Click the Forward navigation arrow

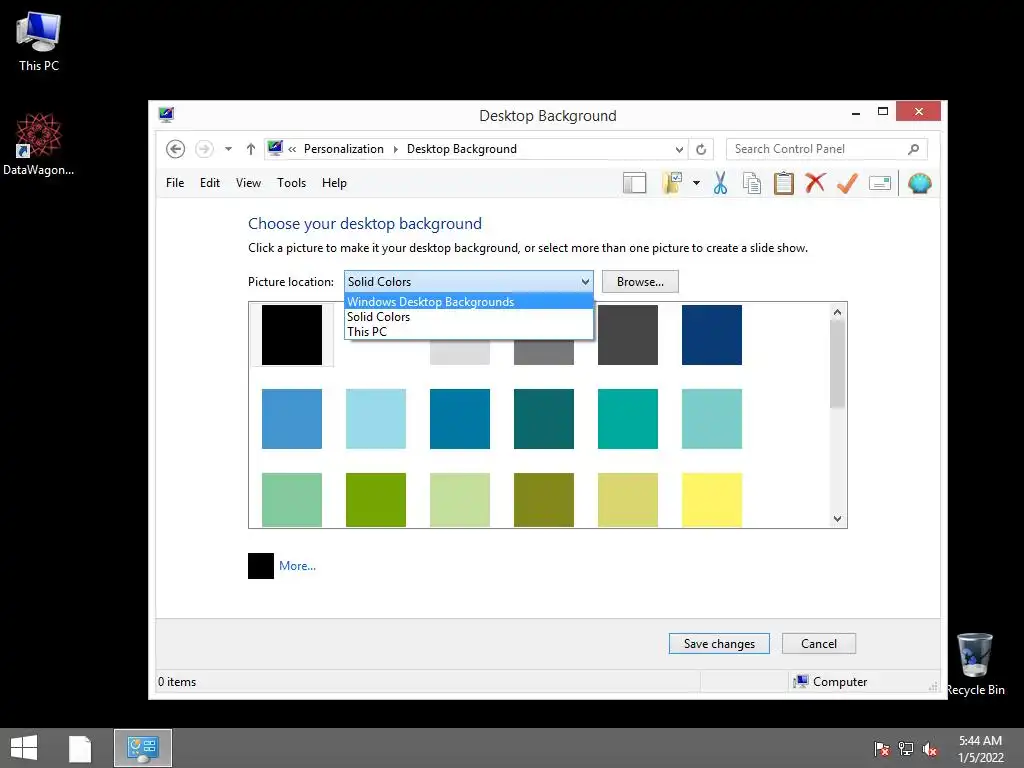click(204, 149)
